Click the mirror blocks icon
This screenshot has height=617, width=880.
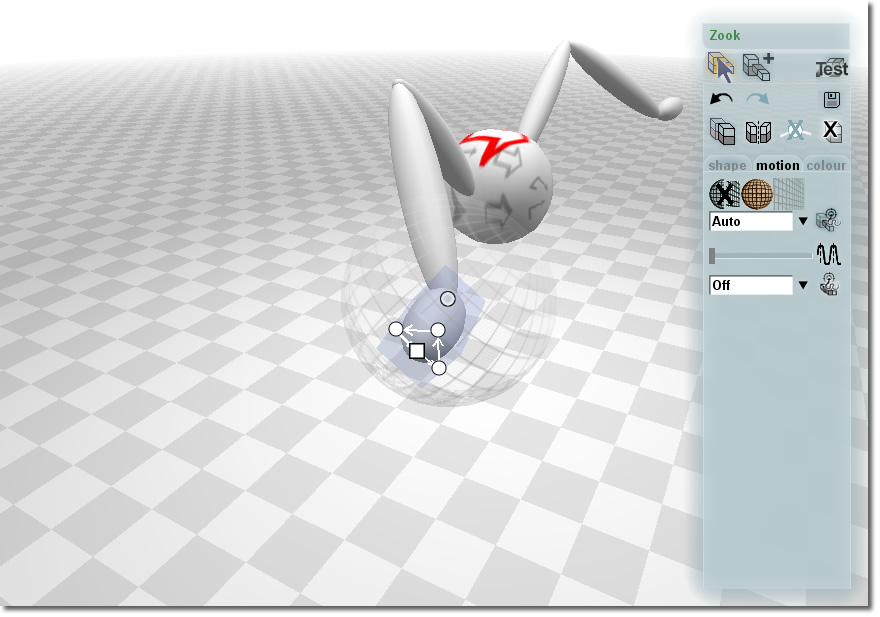[759, 131]
